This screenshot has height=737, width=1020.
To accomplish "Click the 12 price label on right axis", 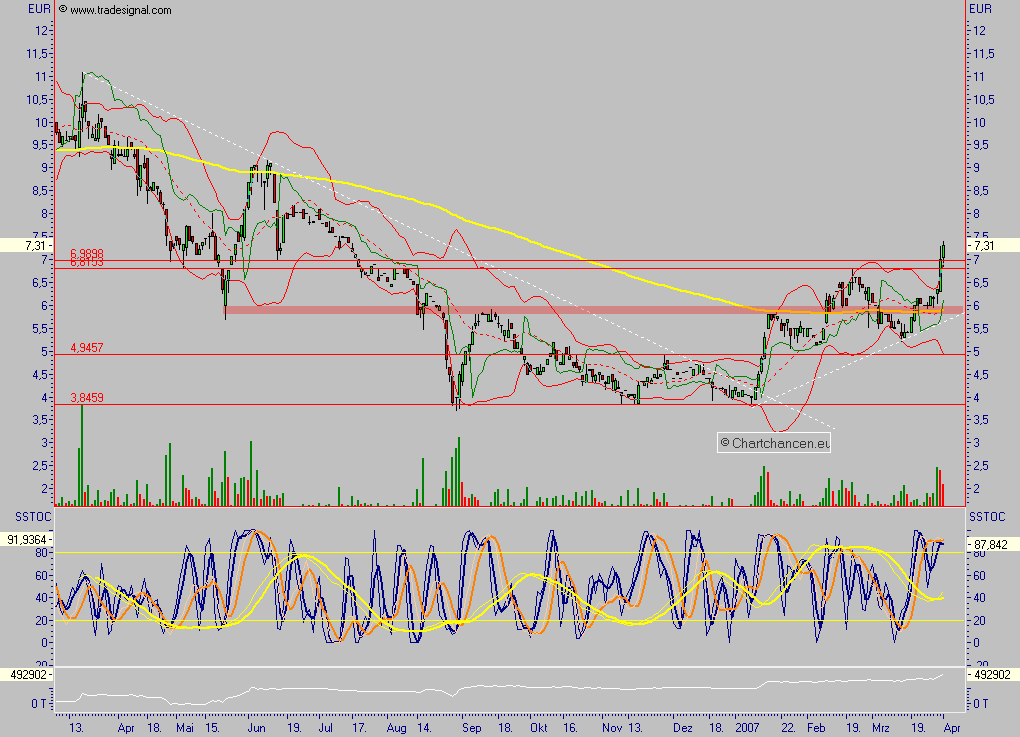I will (979, 31).
